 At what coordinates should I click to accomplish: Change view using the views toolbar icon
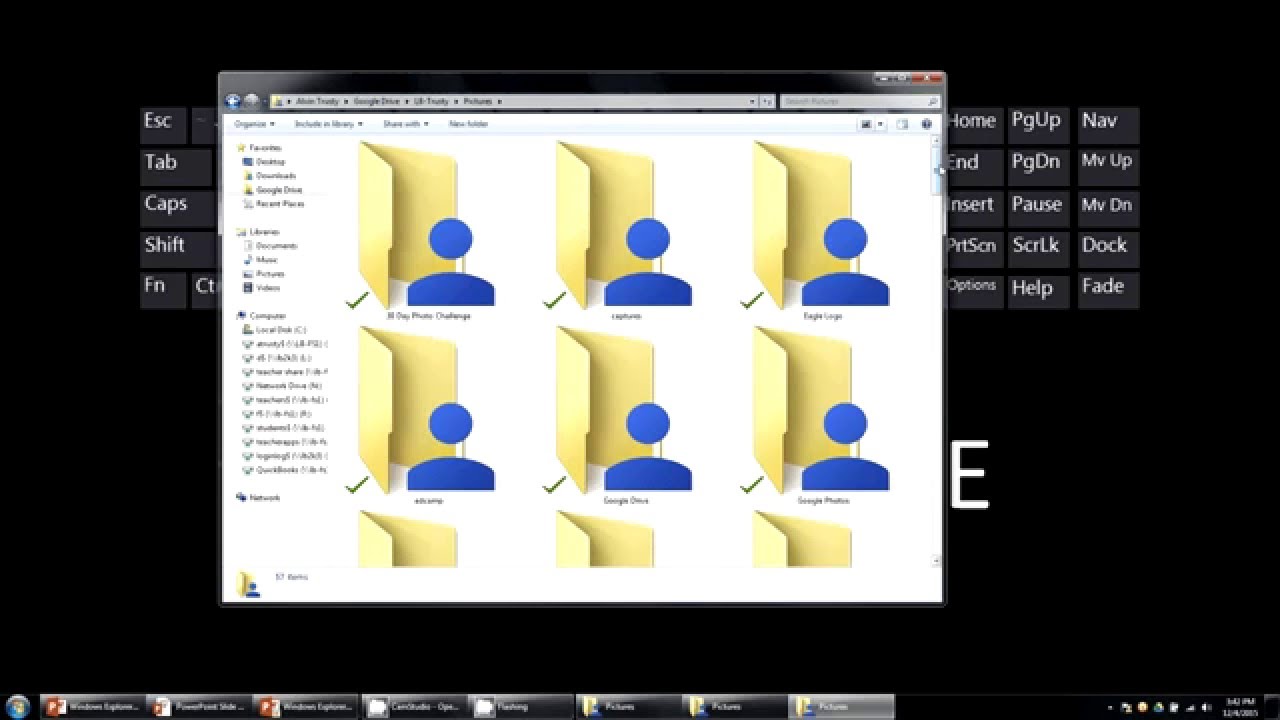coord(866,124)
